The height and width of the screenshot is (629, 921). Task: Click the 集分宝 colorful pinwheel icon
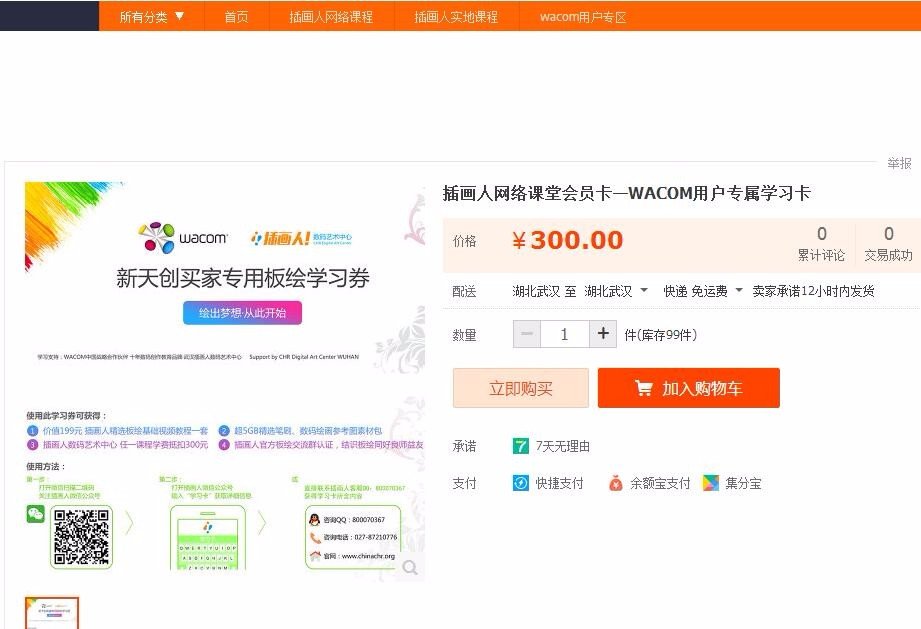pyautogui.click(x=711, y=482)
